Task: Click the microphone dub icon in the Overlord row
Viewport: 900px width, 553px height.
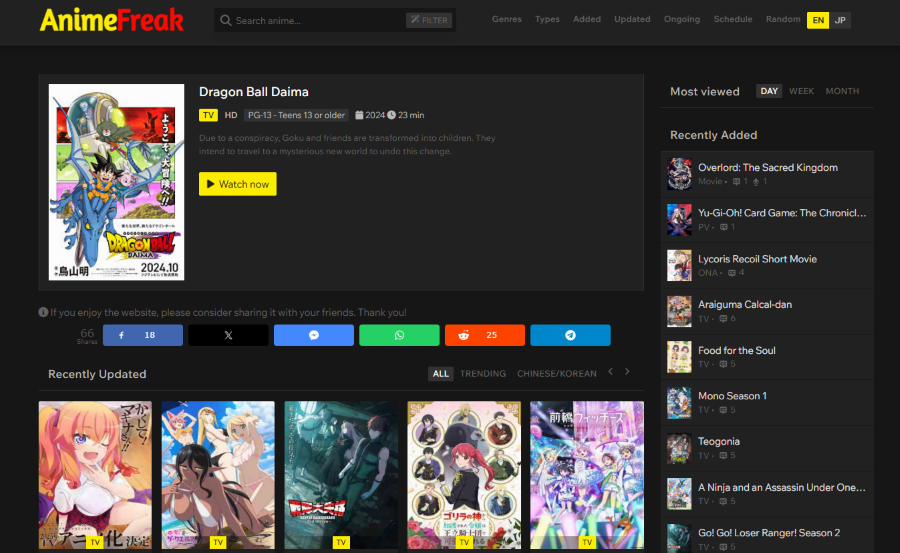Action: tap(756, 181)
